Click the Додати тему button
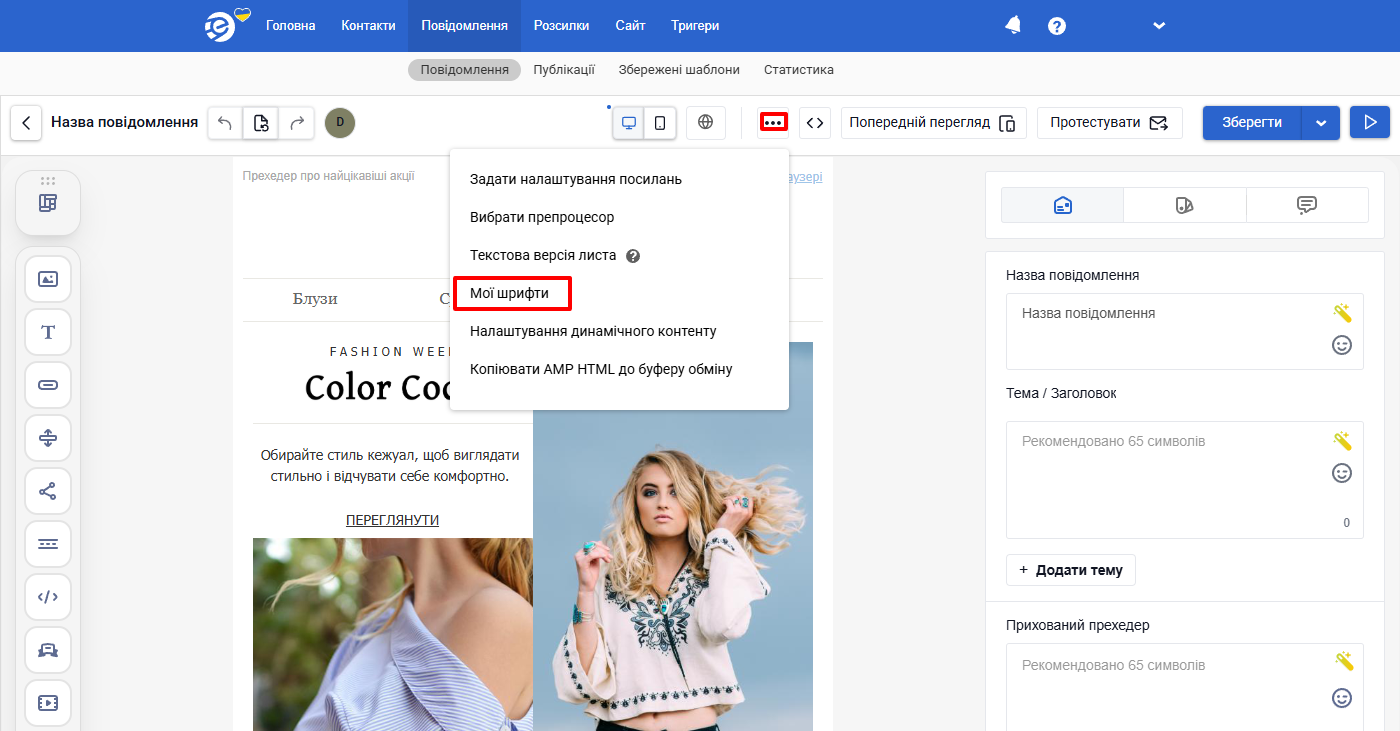 tap(1071, 570)
